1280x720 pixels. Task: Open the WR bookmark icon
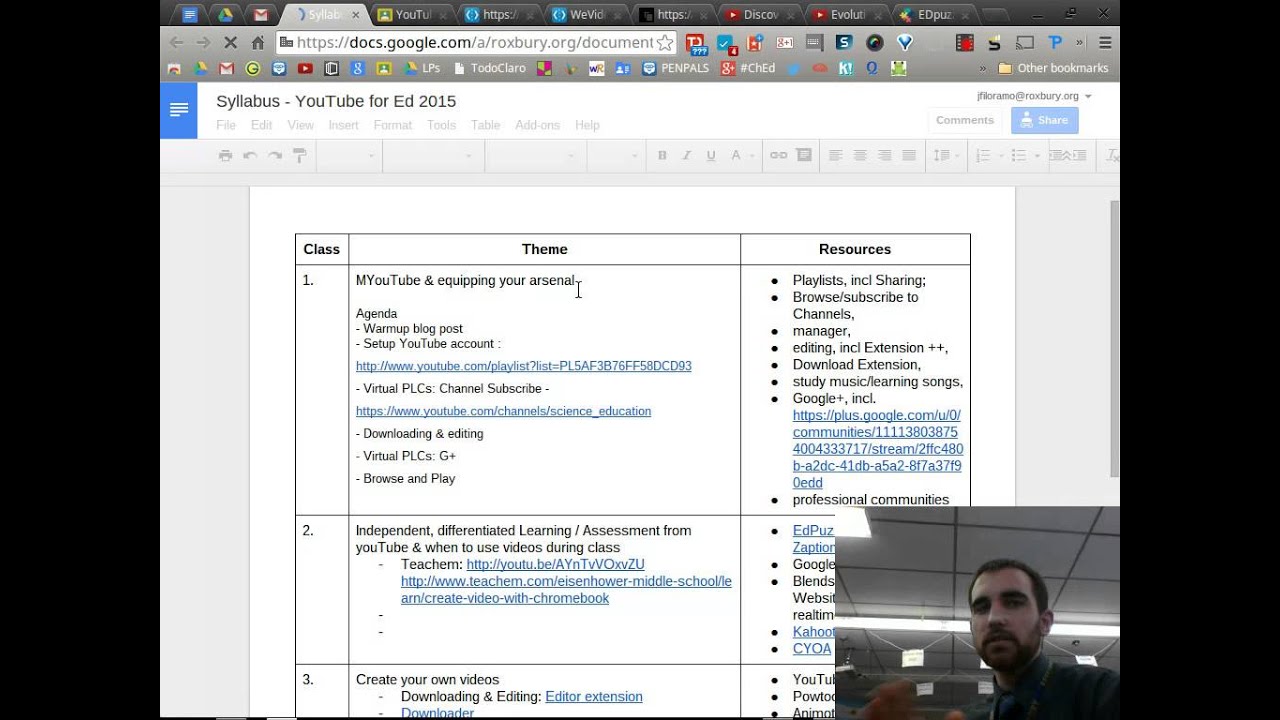coord(597,69)
